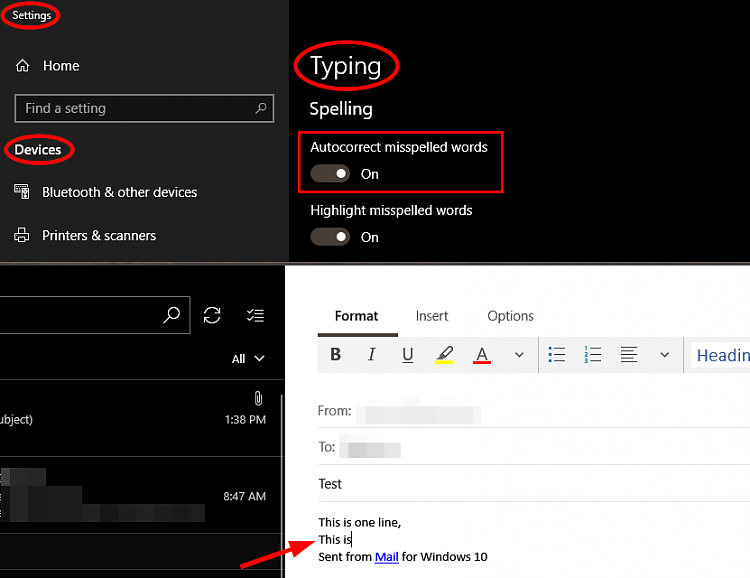750x578 pixels.
Task: Click the search magnifier in Find a setting
Action: click(x=261, y=108)
